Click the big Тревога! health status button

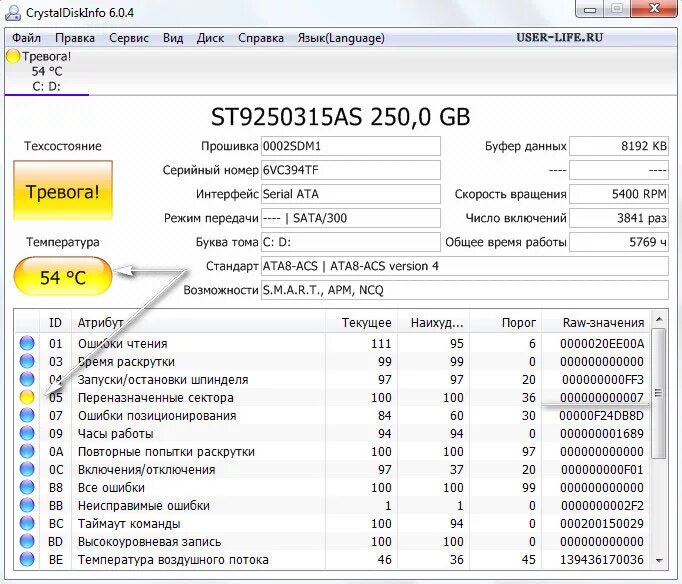coord(63,190)
